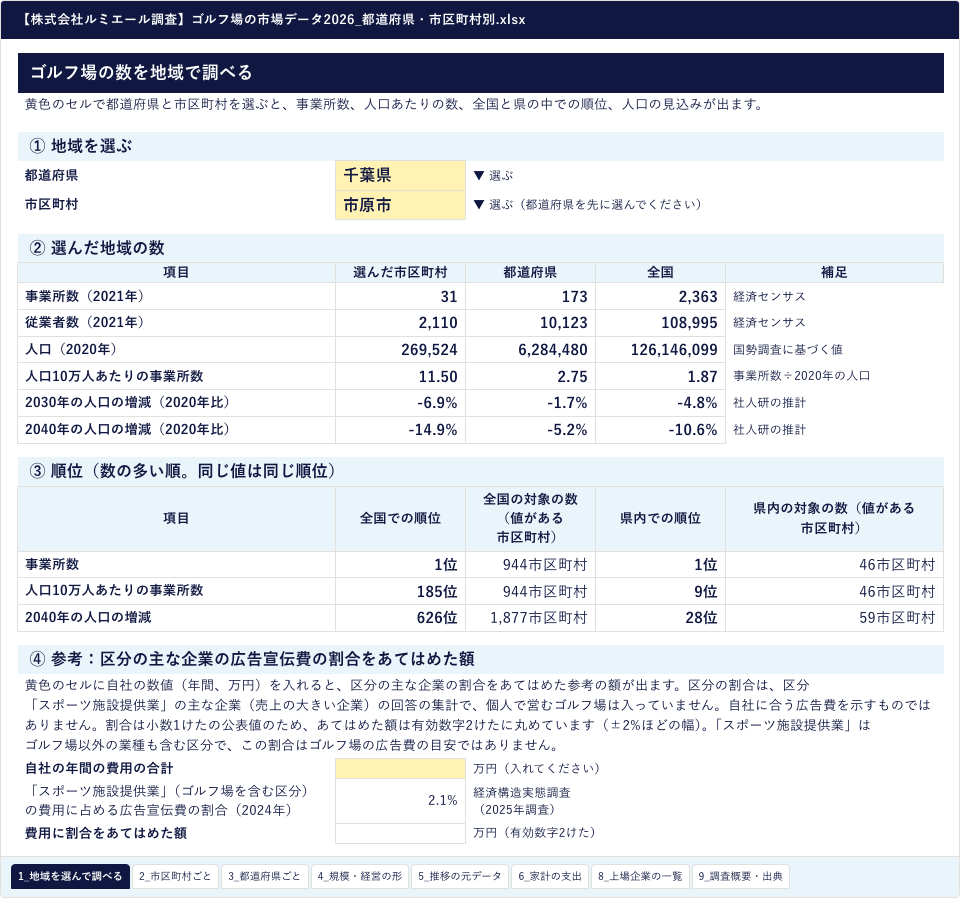Switch to the 3_都道府県ごと sheet tab

coord(264,876)
